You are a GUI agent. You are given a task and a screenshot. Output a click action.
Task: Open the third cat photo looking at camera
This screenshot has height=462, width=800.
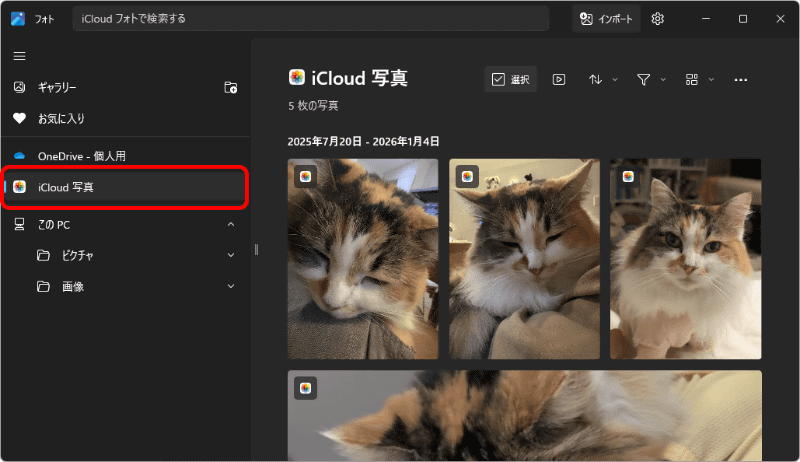[686, 259]
